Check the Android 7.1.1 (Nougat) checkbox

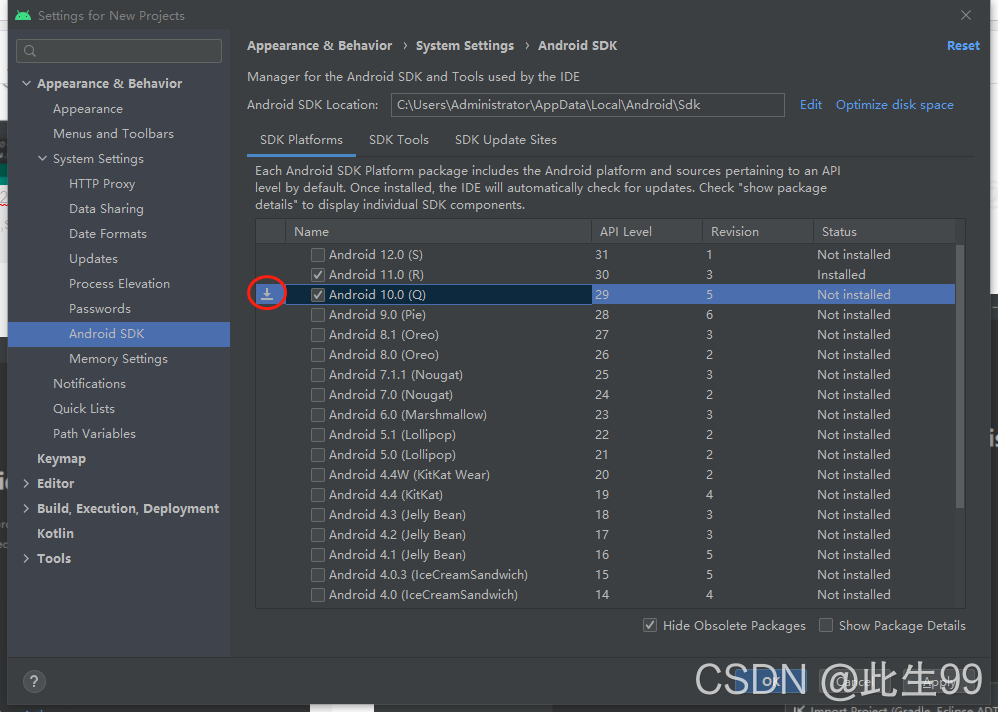[x=318, y=375]
